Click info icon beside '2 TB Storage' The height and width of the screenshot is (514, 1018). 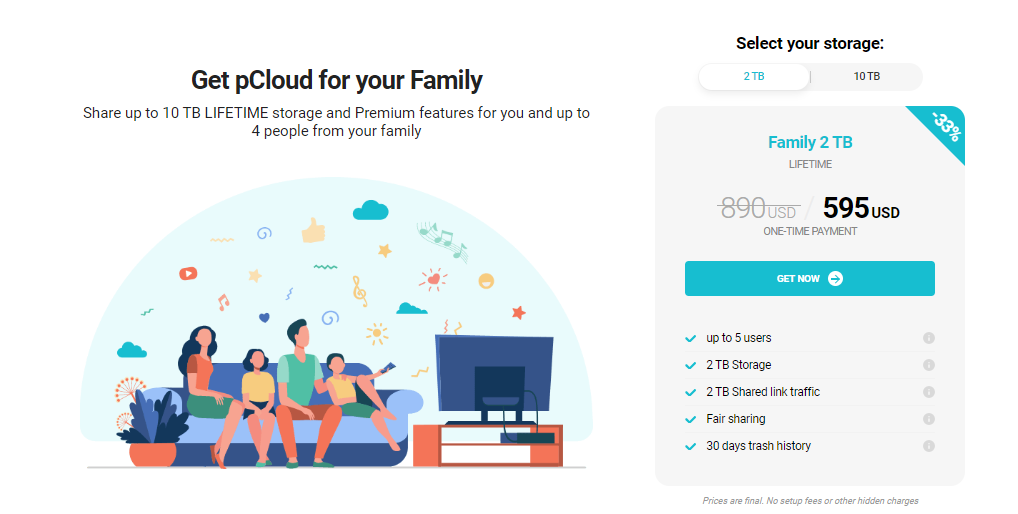pyautogui.click(x=929, y=365)
